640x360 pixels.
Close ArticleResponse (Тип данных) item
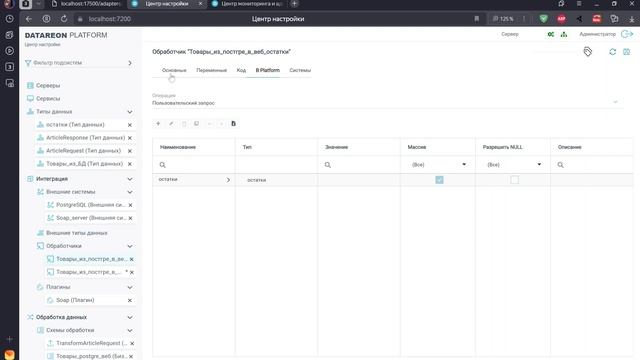coord(130,138)
